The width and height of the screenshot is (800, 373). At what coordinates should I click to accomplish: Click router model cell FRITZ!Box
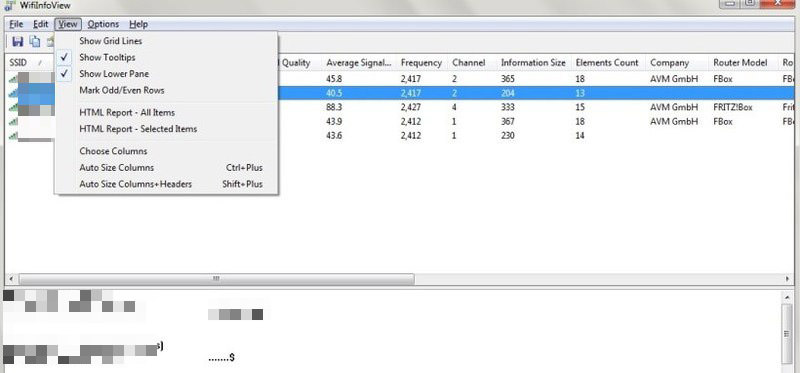(733, 108)
